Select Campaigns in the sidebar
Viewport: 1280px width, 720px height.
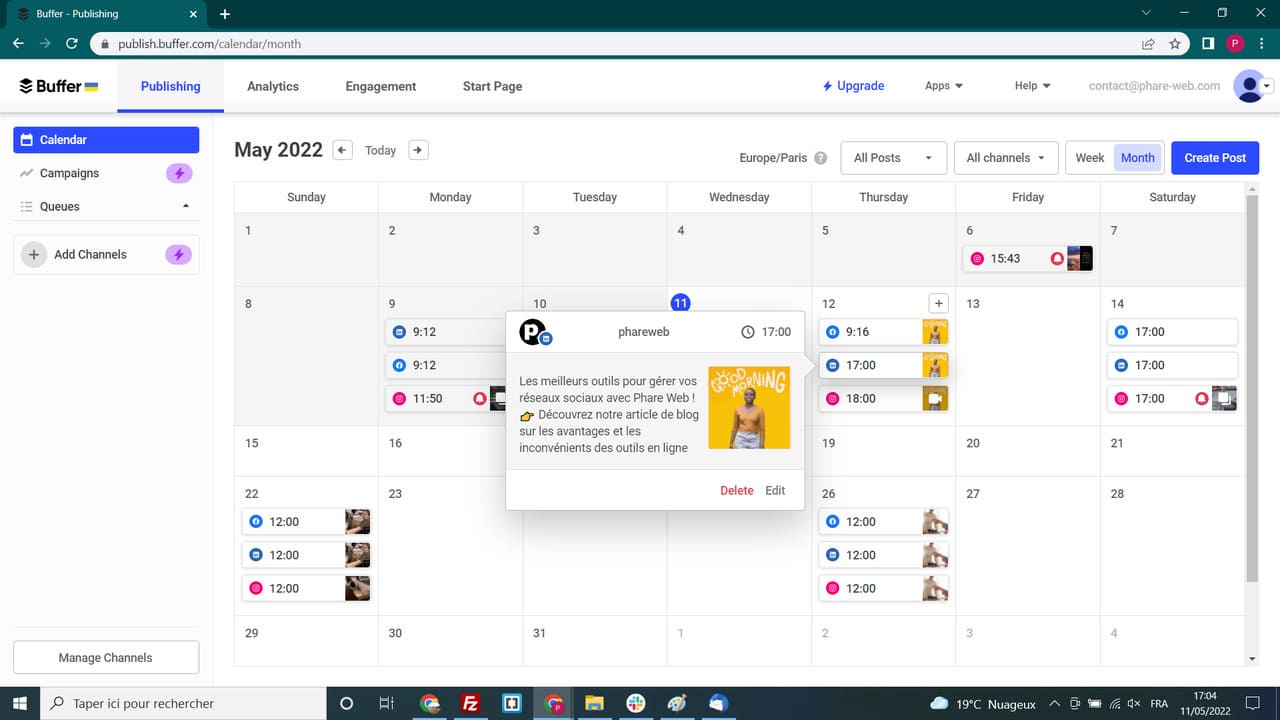pos(69,173)
